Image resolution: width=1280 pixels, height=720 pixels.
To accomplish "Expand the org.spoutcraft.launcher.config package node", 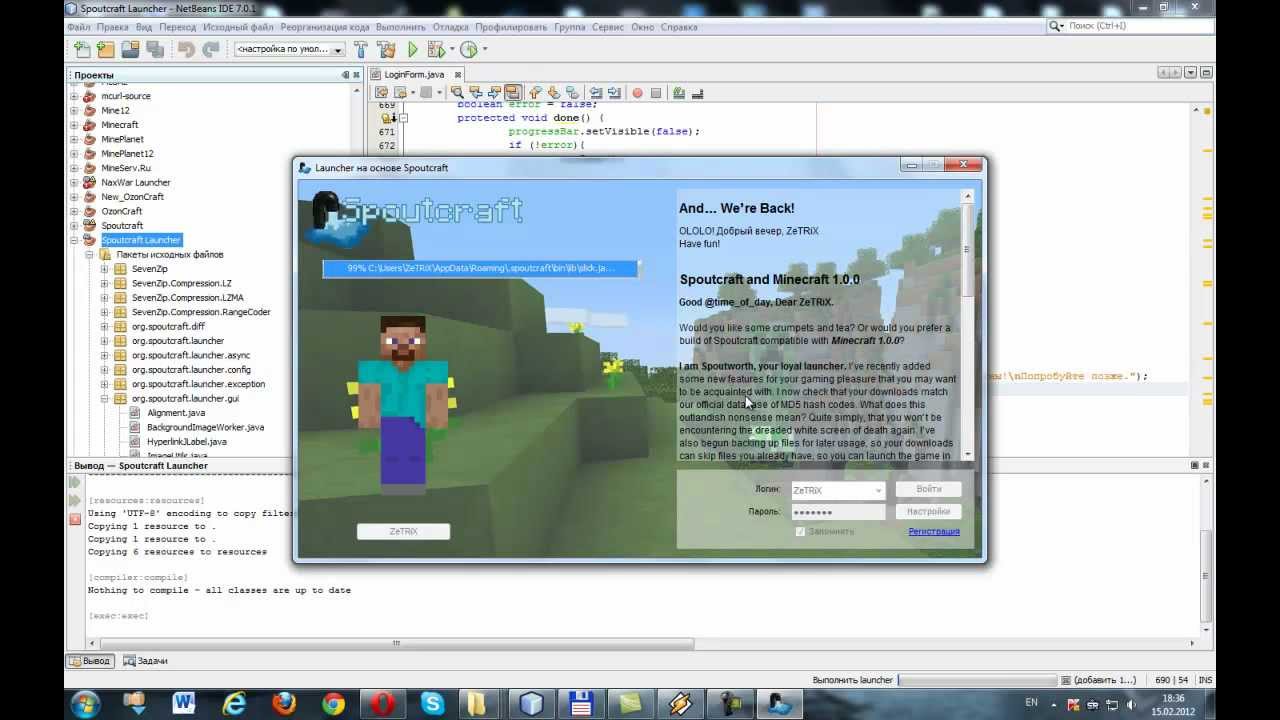I will point(104,369).
